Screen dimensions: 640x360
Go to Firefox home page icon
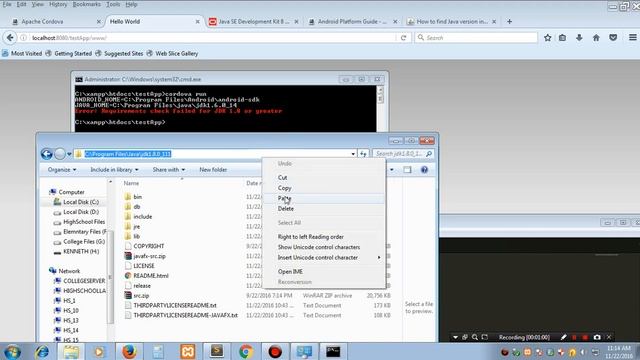pyautogui.click(x=596, y=38)
